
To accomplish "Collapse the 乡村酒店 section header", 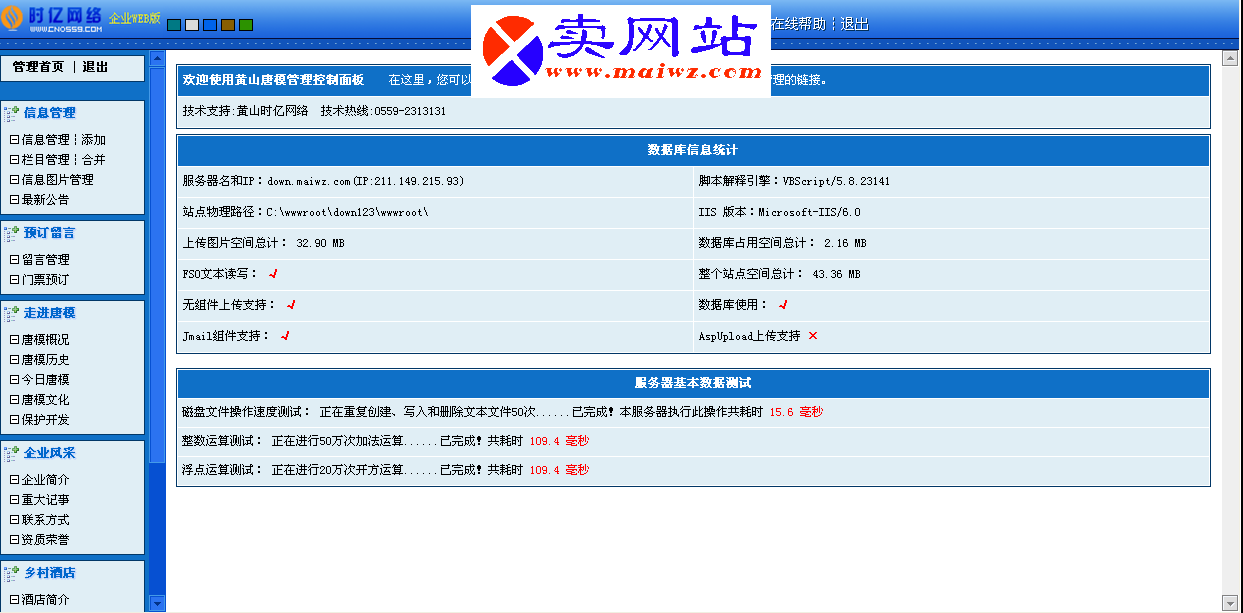I will tap(50, 573).
